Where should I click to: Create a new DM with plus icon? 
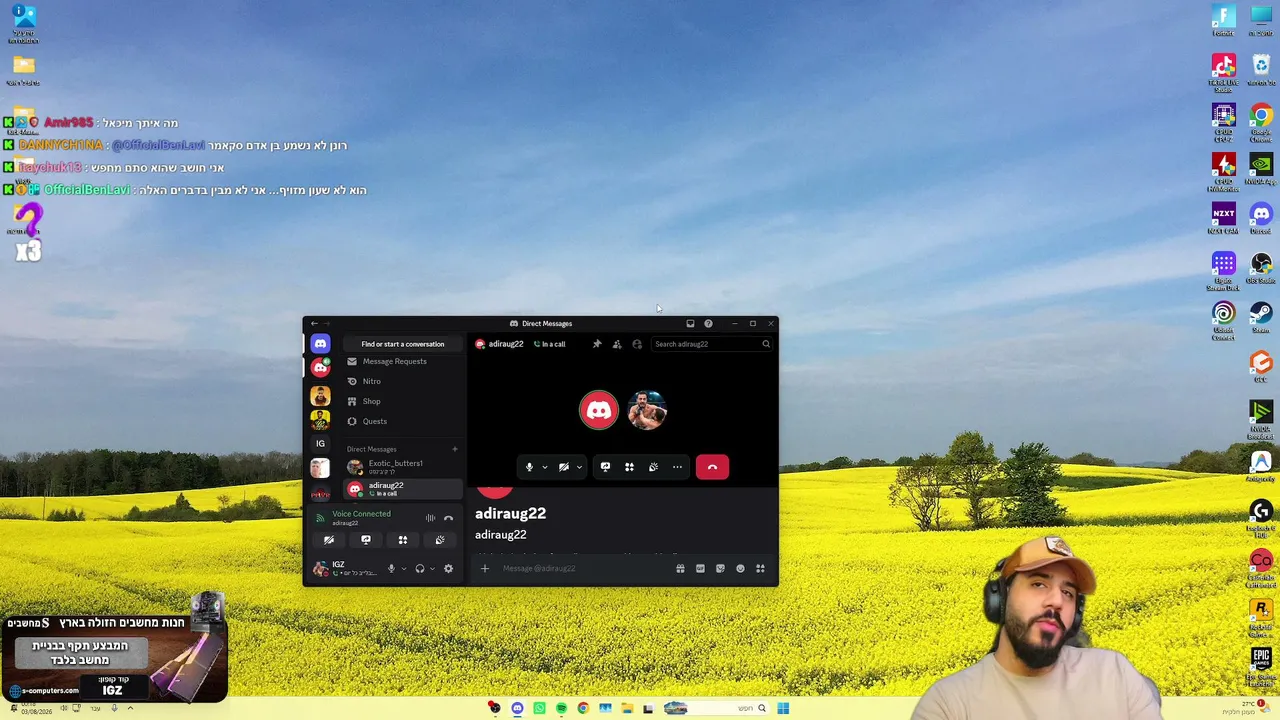(x=454, y=449)
